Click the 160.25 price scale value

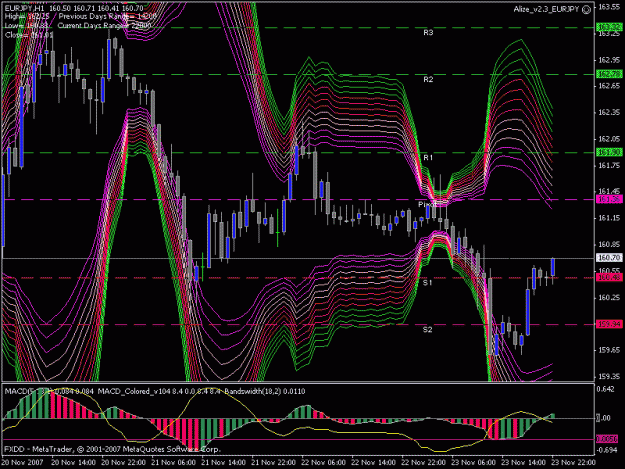609,298
